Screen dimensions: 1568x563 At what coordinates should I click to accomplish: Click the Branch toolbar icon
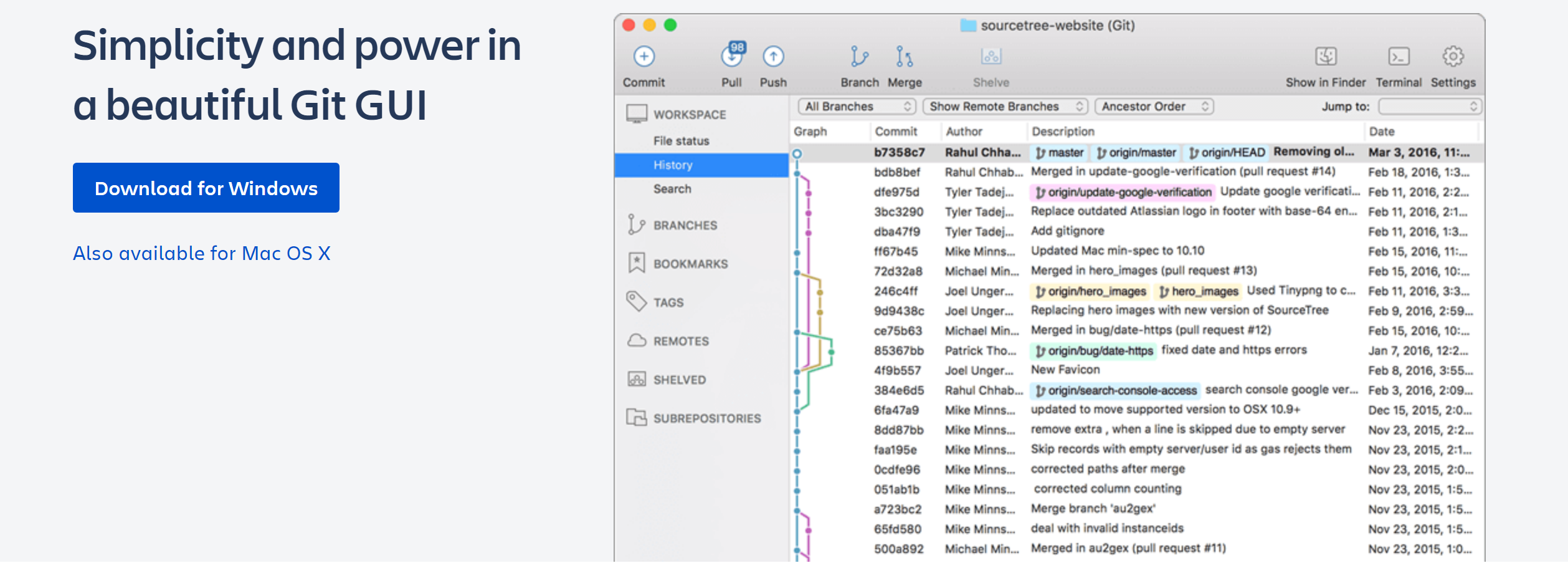tap(859, 57)
